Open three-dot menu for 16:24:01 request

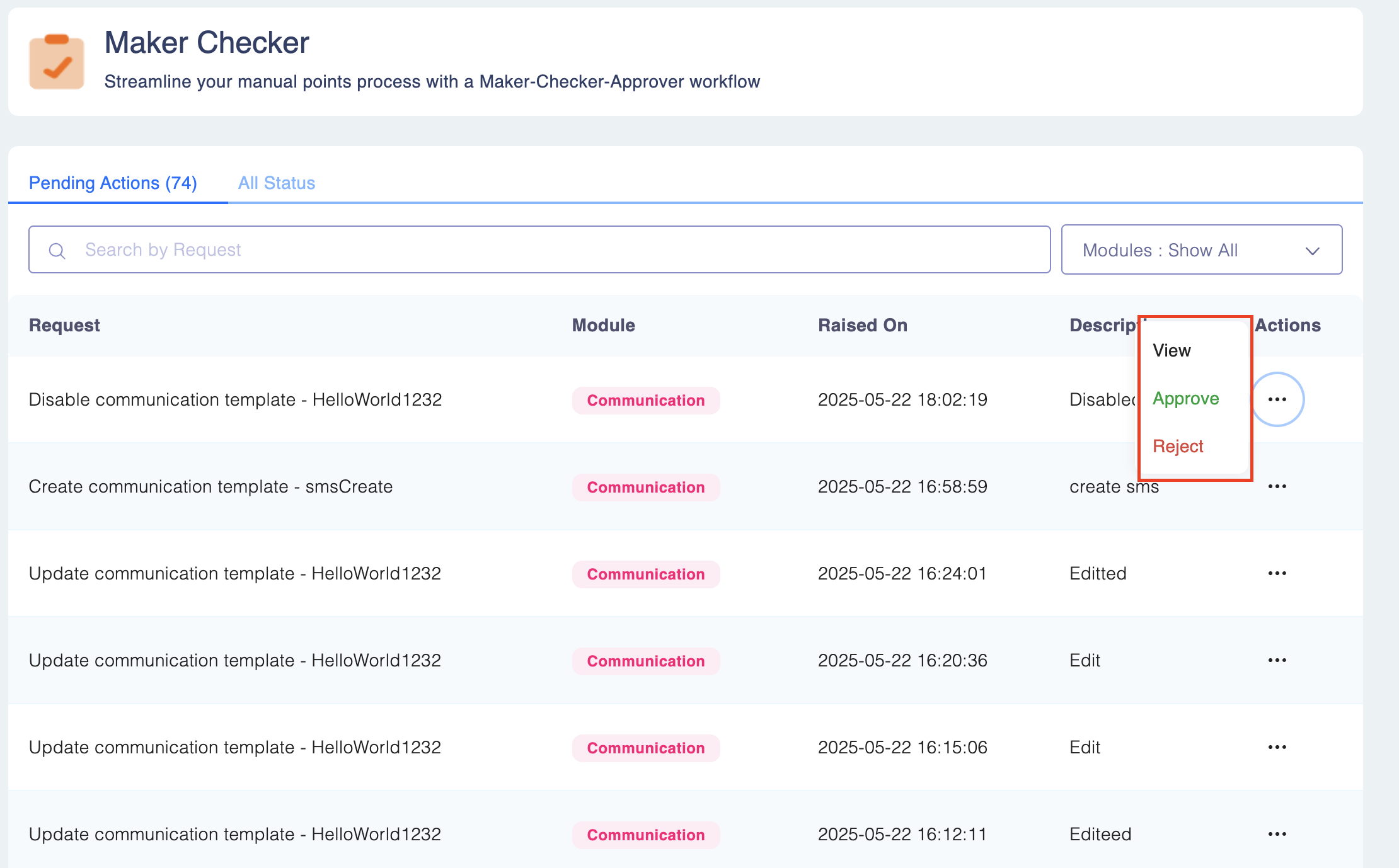1277,573
